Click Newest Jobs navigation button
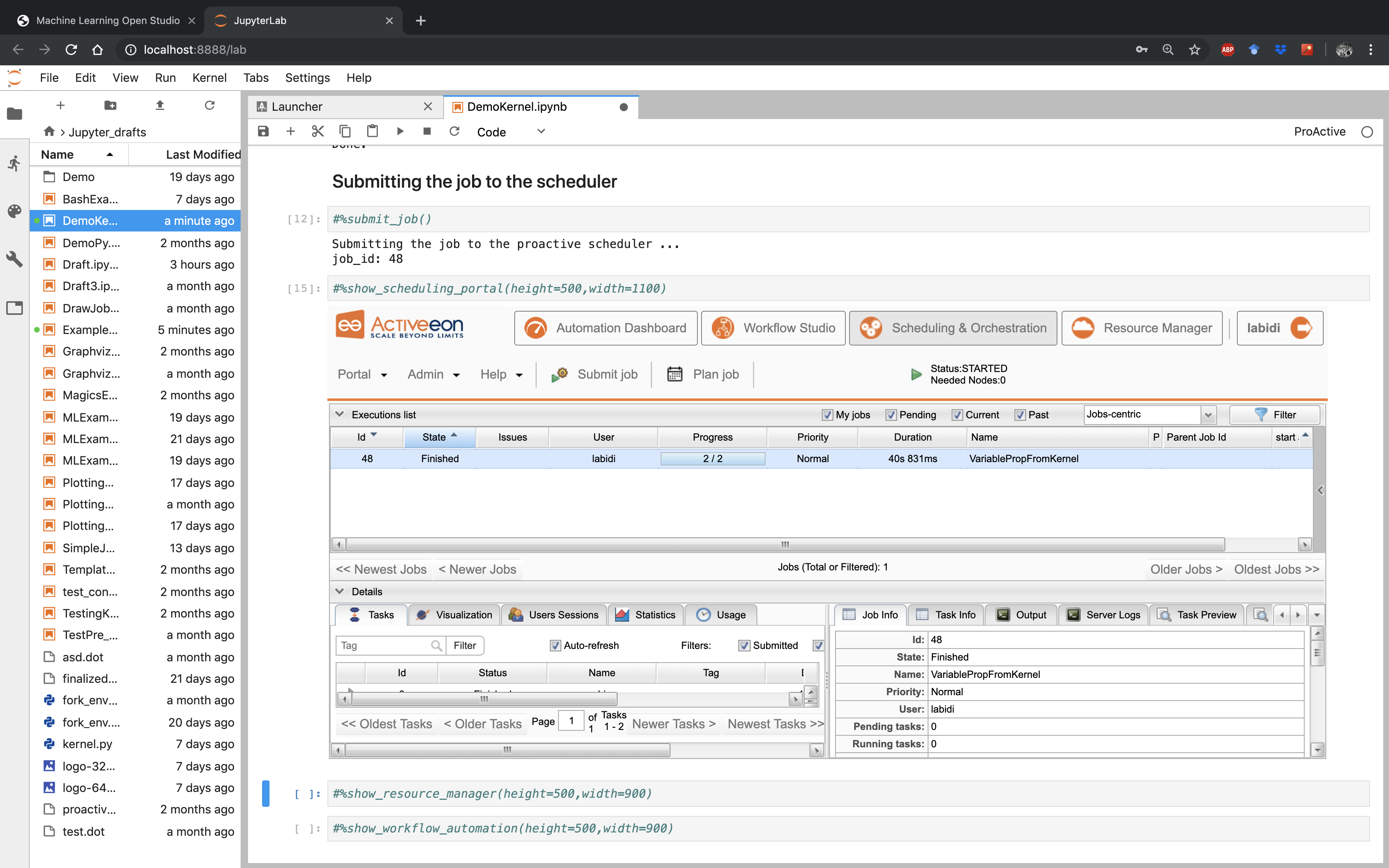Viewport: 1389px width, 868px height. click(382, 568)
